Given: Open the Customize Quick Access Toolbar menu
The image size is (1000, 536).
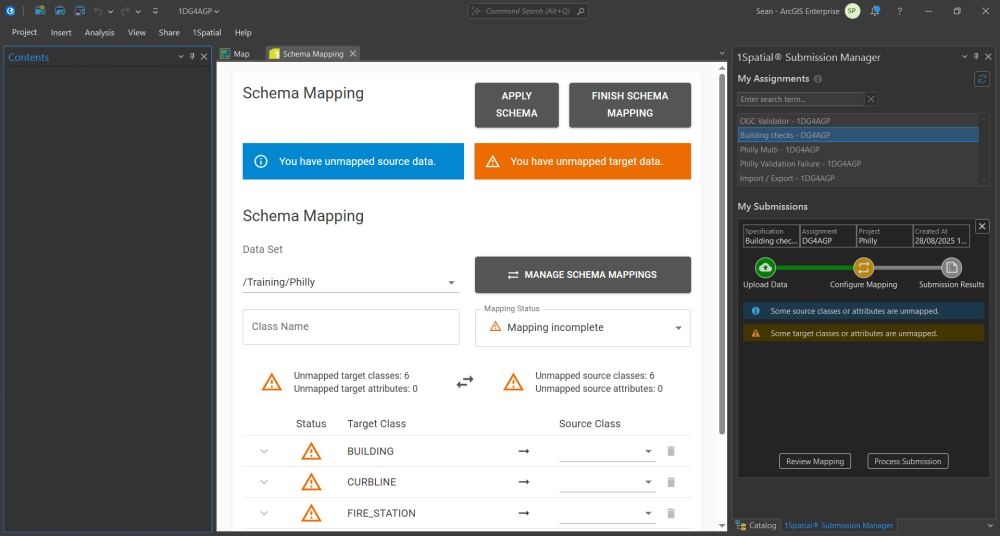Looking at the screenshot, I should pyautogui.click(x=156, y=11).
